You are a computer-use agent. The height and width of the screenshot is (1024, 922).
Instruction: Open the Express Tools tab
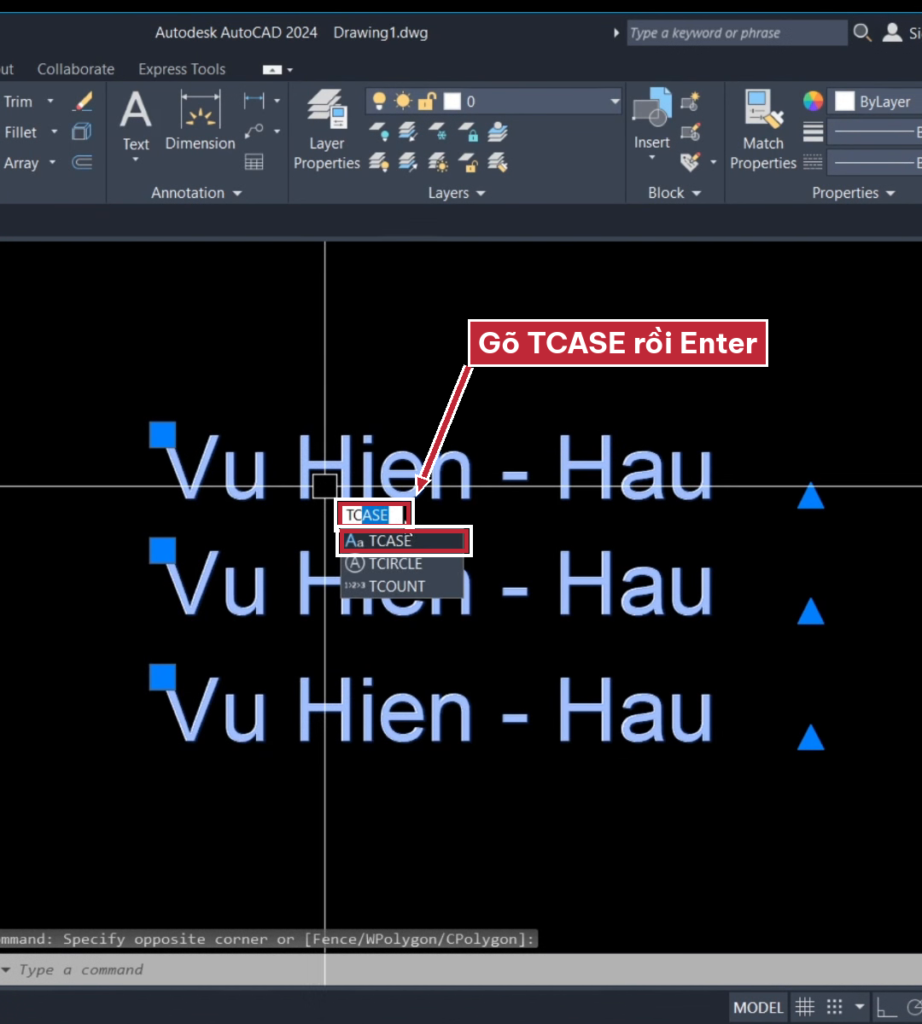coord(182,69)
